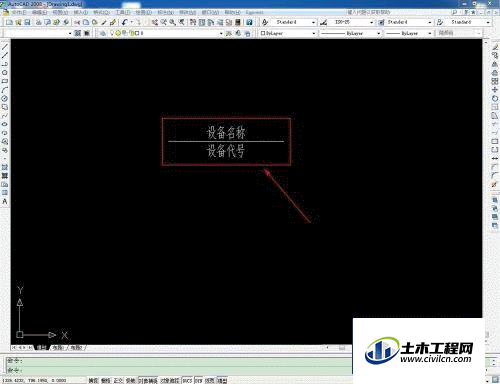Toggle Polar tracking (极轴) in status bar

[x=130, y=380]
